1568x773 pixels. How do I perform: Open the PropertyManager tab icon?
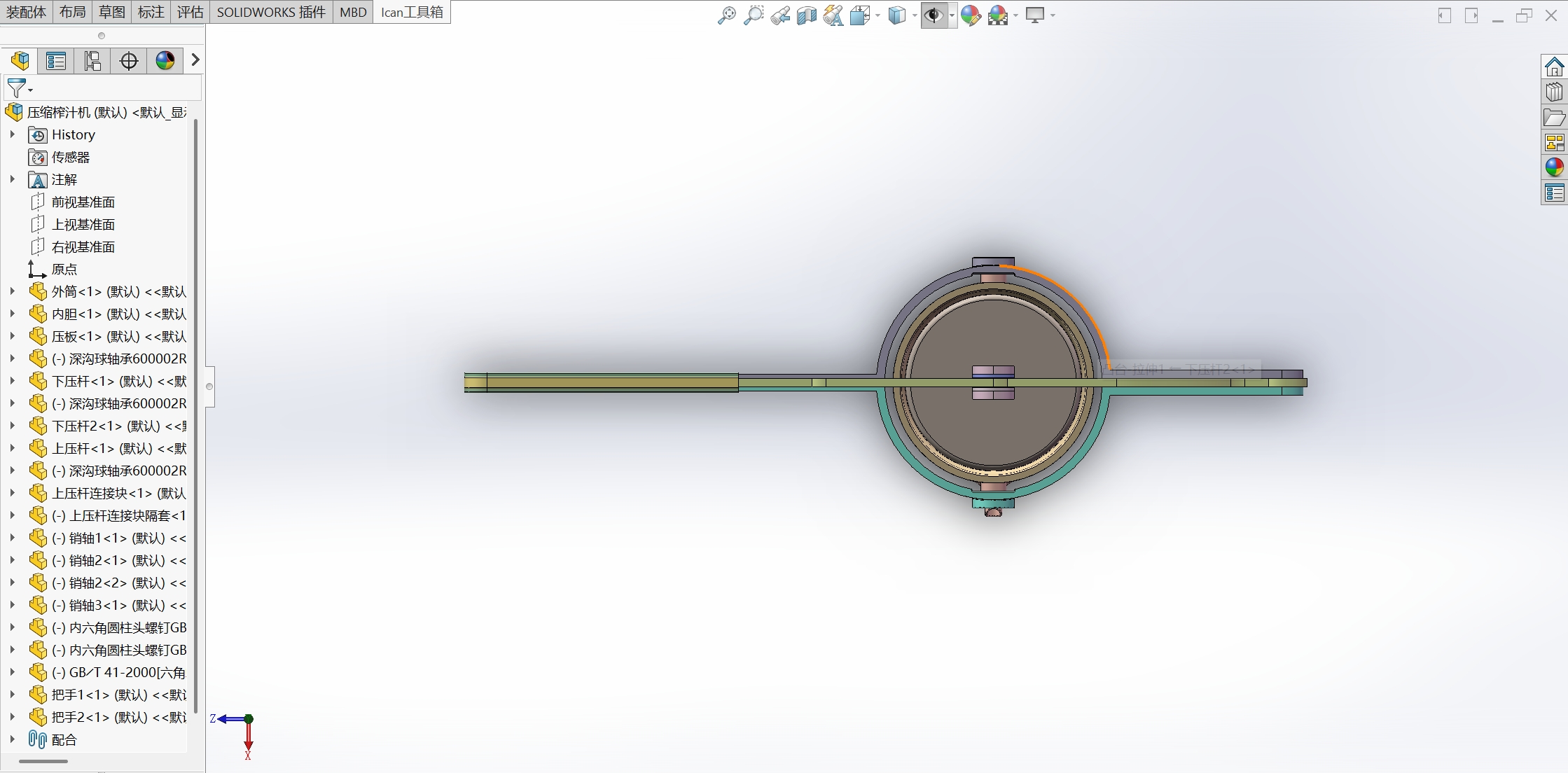56,61
